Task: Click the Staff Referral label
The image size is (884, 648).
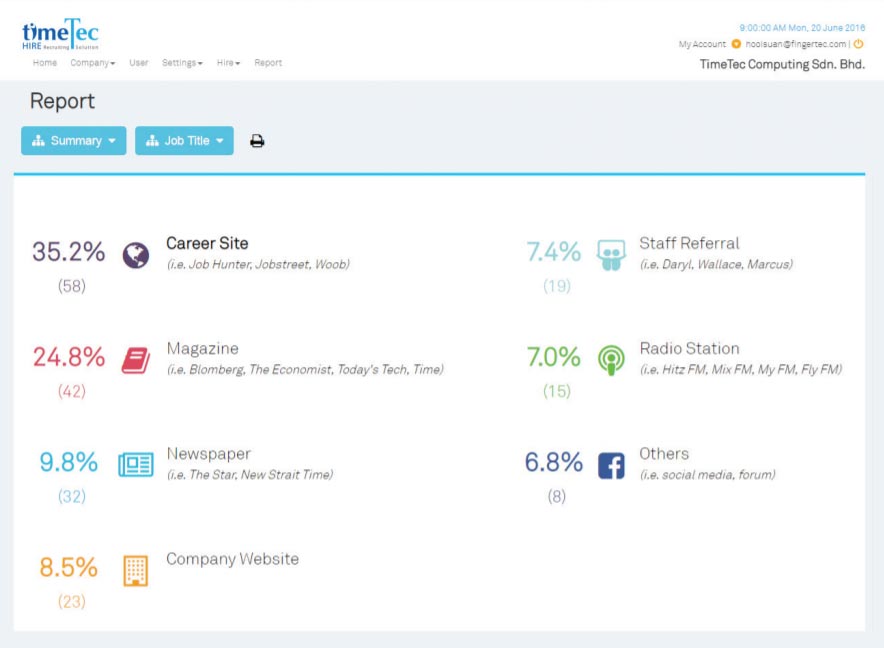Action: click(x=689, y=243)
